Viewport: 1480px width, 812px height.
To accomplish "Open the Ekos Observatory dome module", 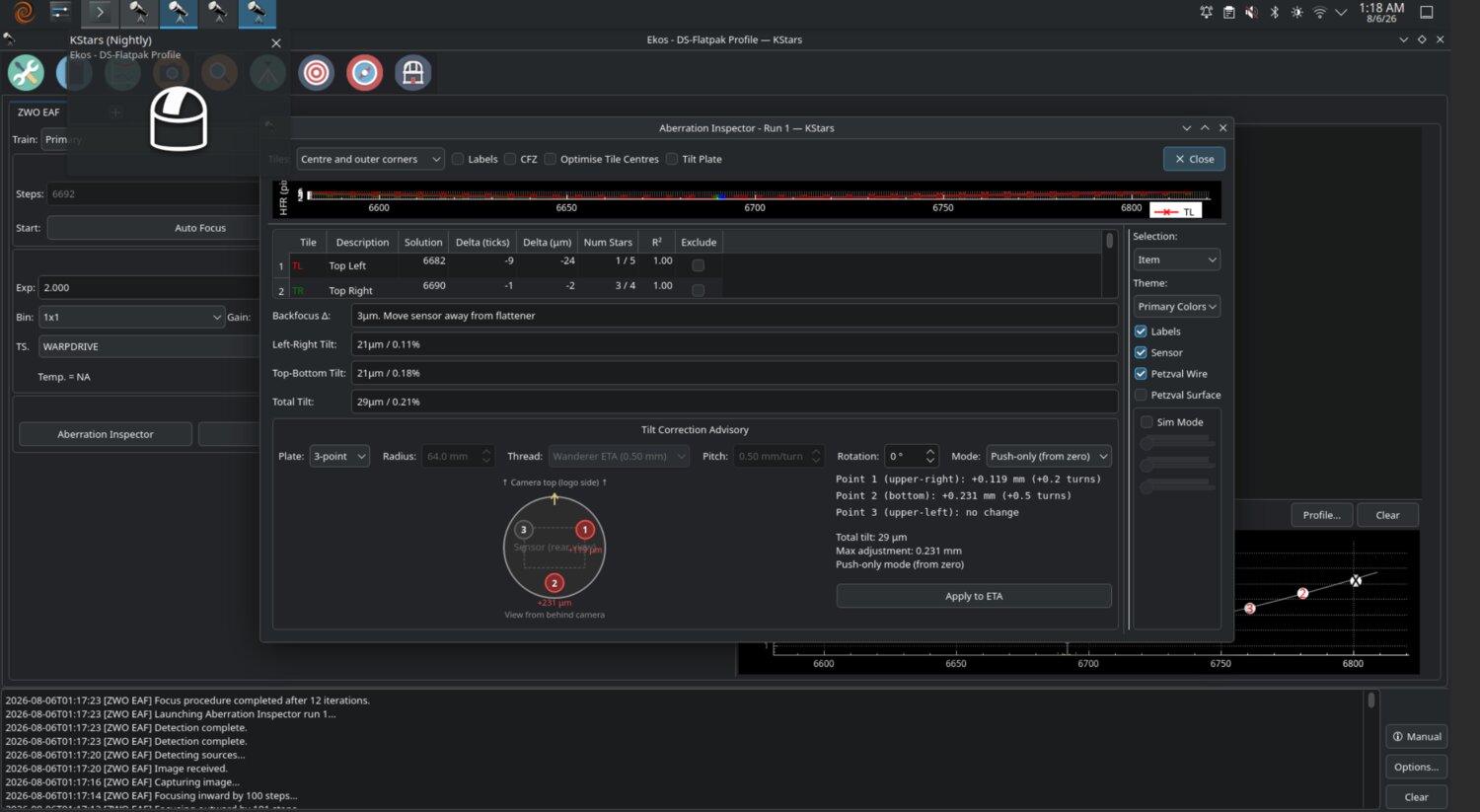I will coord(412,73).
